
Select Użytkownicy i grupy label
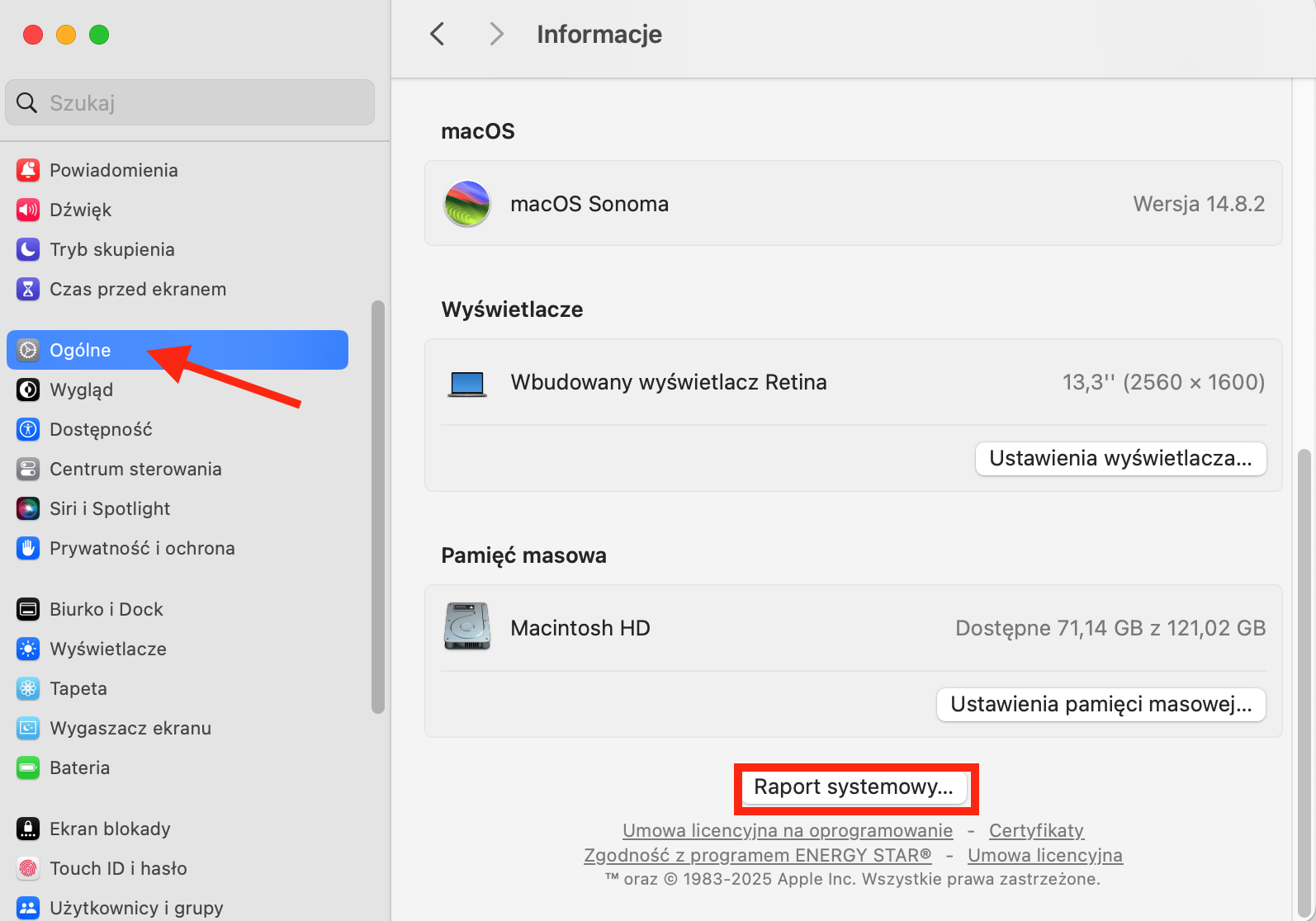(x=136, y=908)
